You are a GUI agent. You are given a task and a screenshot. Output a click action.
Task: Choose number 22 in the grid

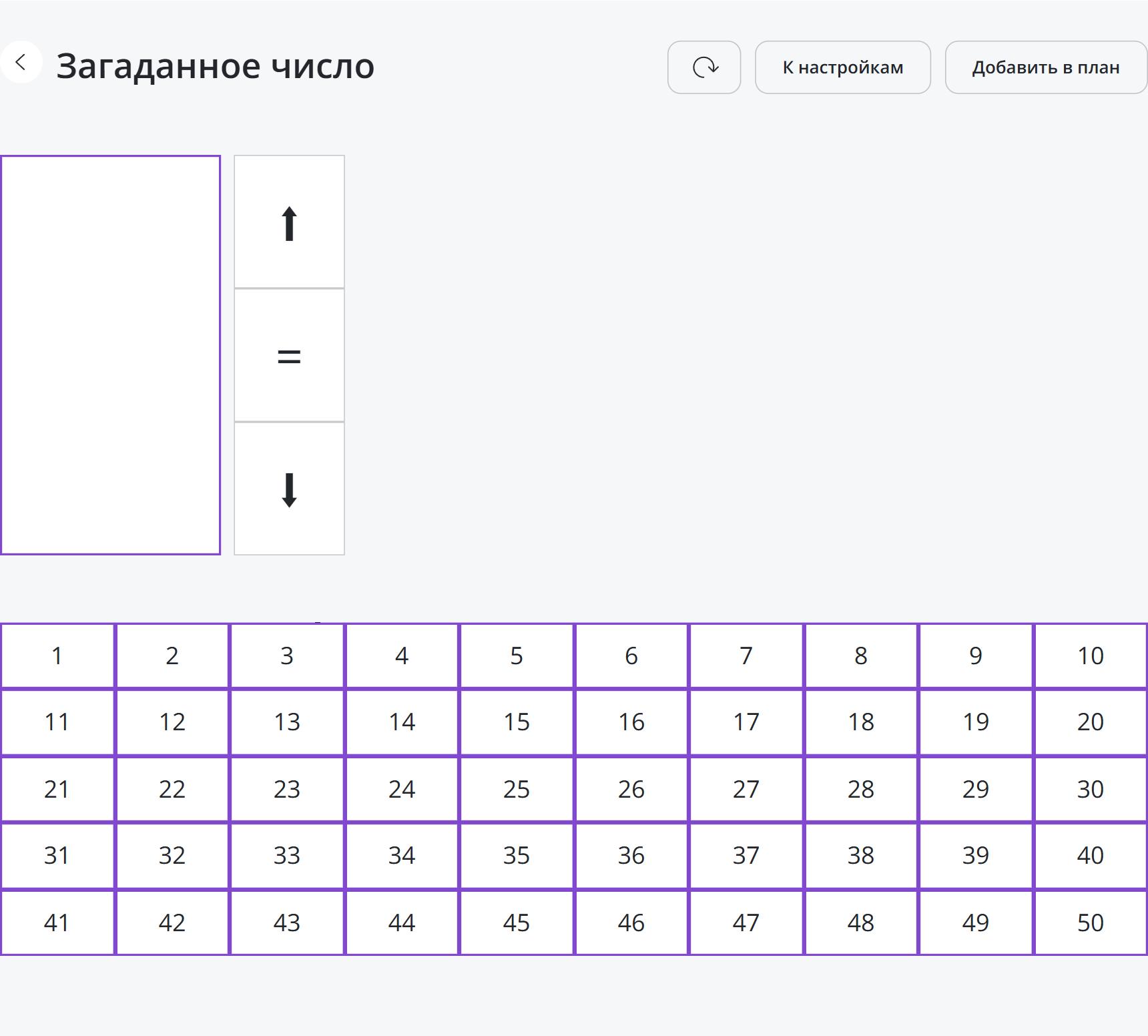tap(172, 789)
